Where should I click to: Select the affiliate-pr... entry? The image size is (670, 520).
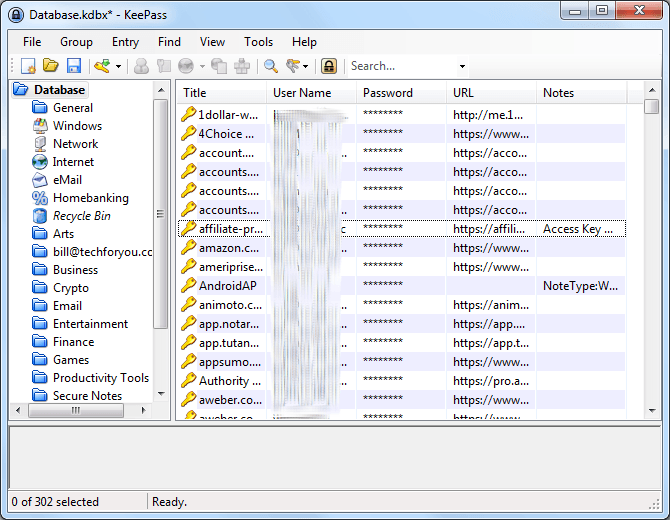click(x=402, y=229)
